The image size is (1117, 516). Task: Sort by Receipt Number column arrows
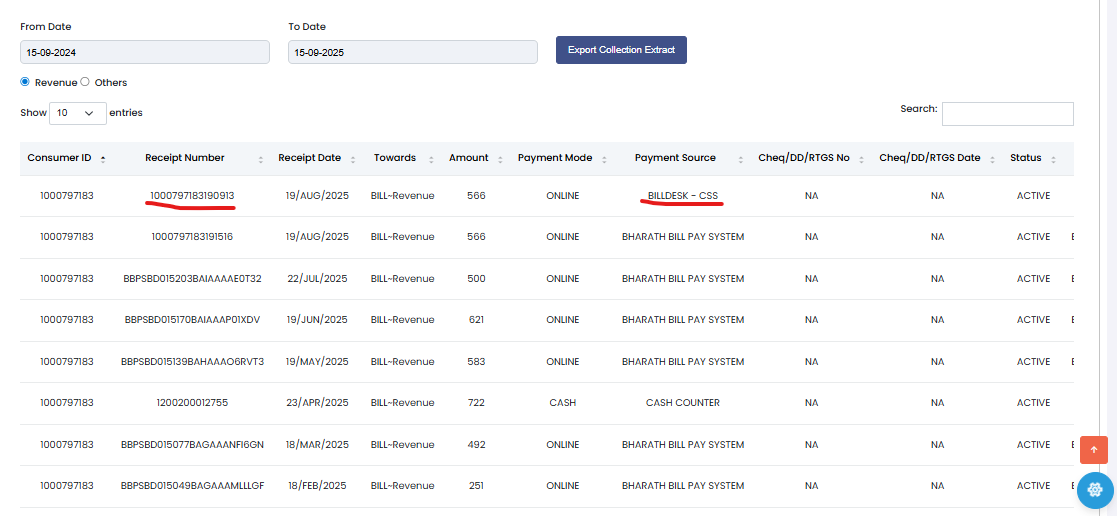tap(261, 159)
